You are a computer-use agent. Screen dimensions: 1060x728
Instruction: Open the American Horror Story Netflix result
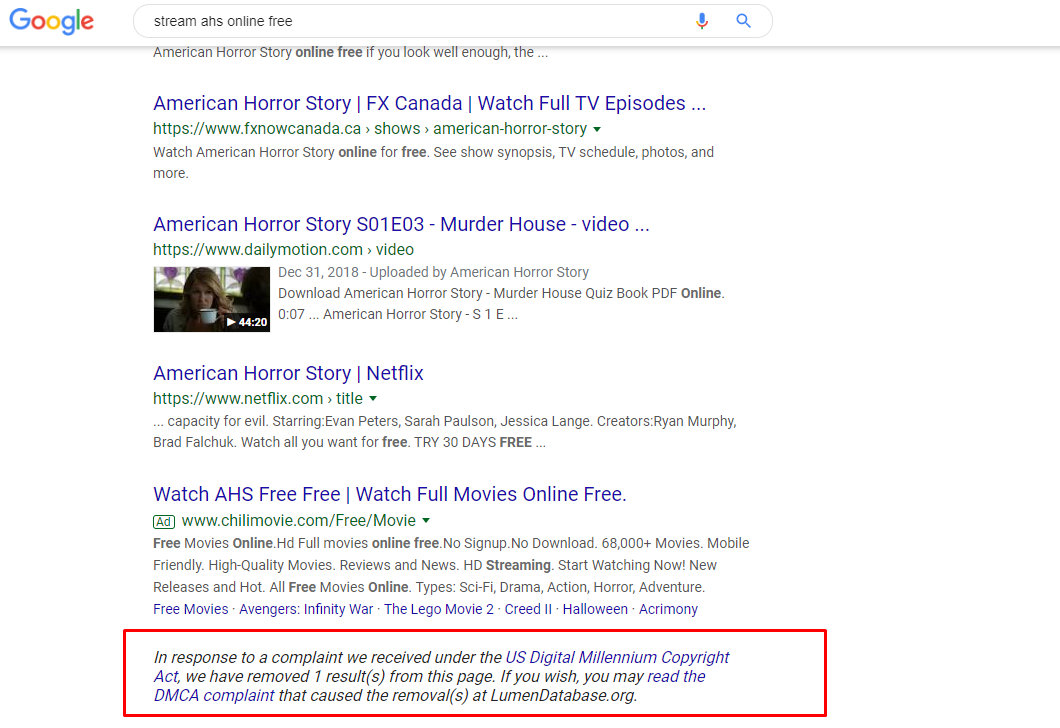click(288, 373)
